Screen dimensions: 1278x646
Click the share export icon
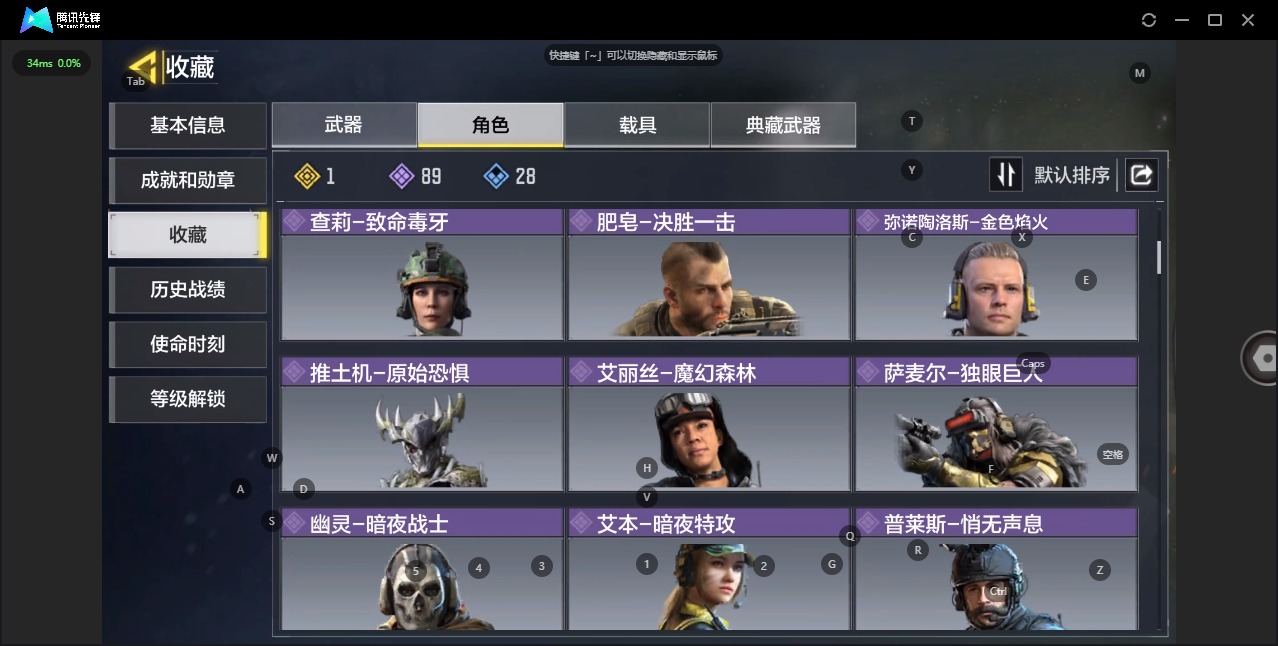coord(1141,175)
